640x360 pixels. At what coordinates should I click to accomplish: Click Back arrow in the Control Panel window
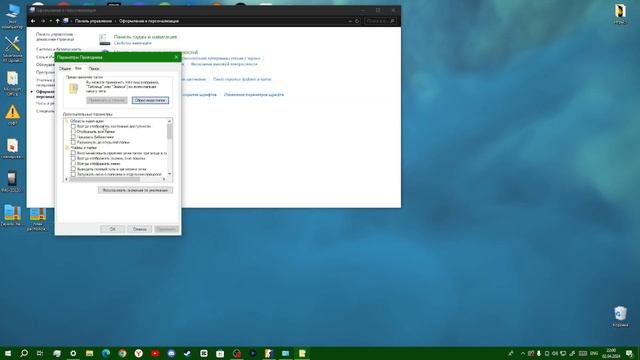click(x=33, y=21)
